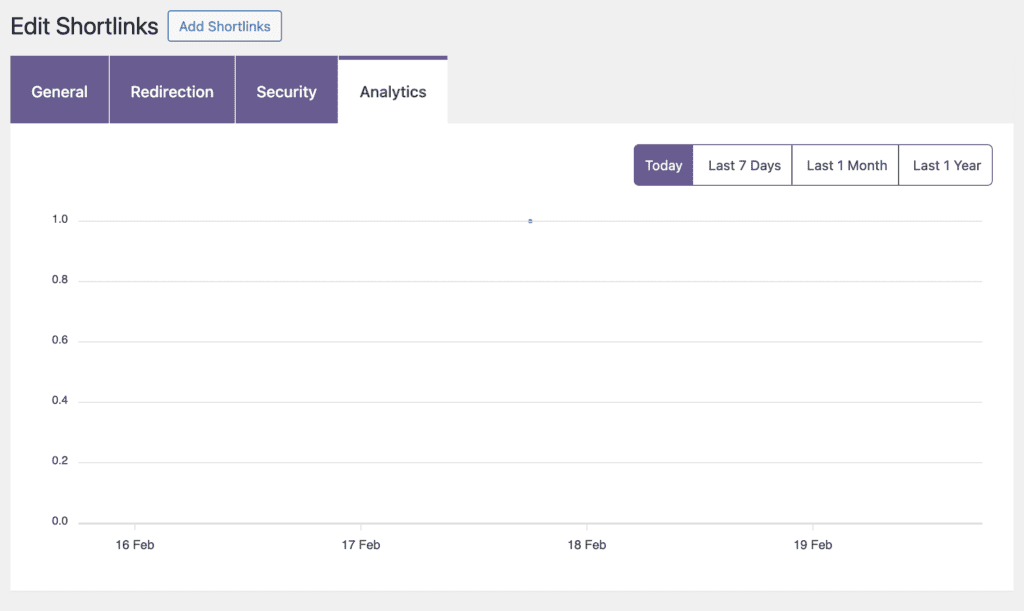Open the Security tab
1024x611 pixels.
(286, 91)
